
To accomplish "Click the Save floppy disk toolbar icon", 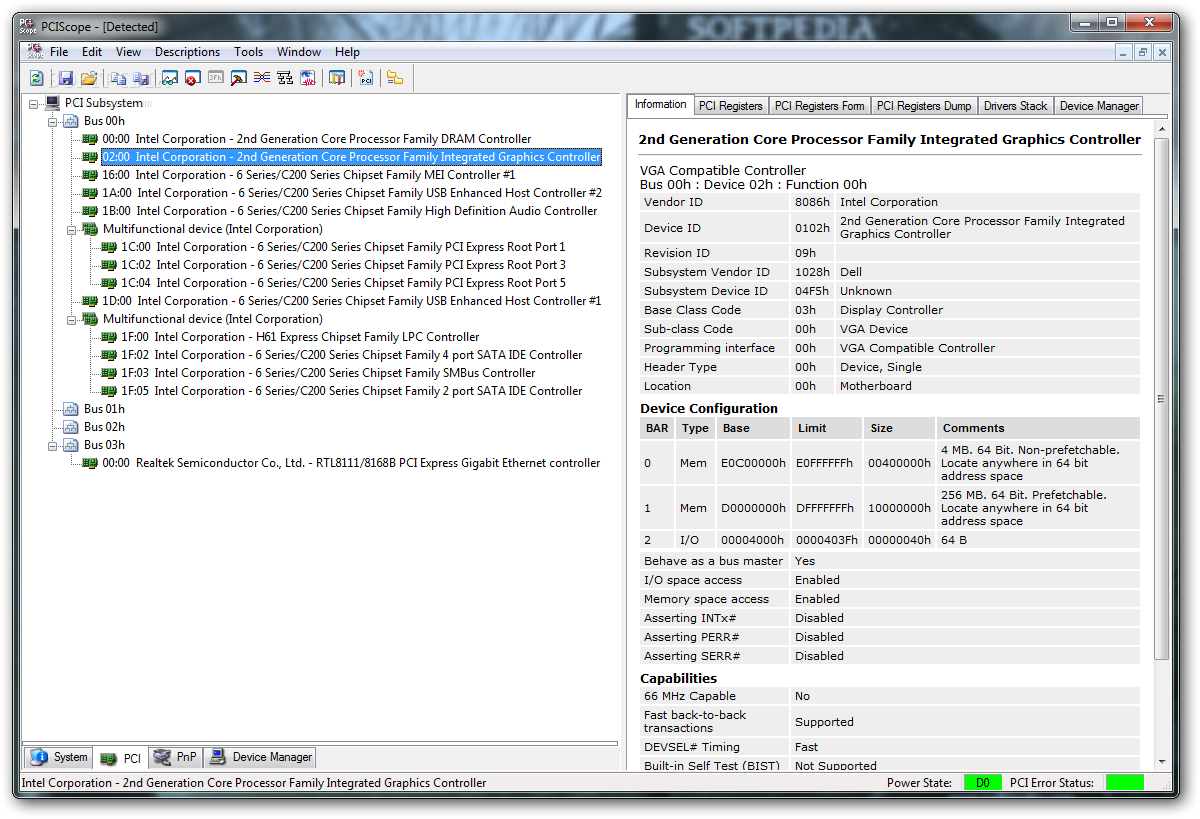I will [66, 78].
